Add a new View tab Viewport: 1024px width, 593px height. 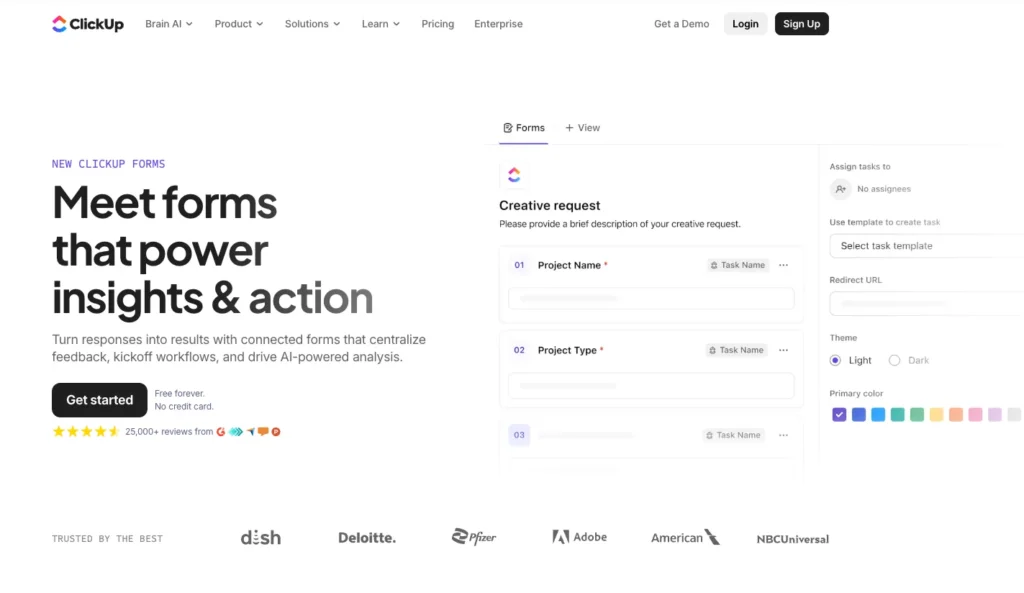[x=583, y=128]
